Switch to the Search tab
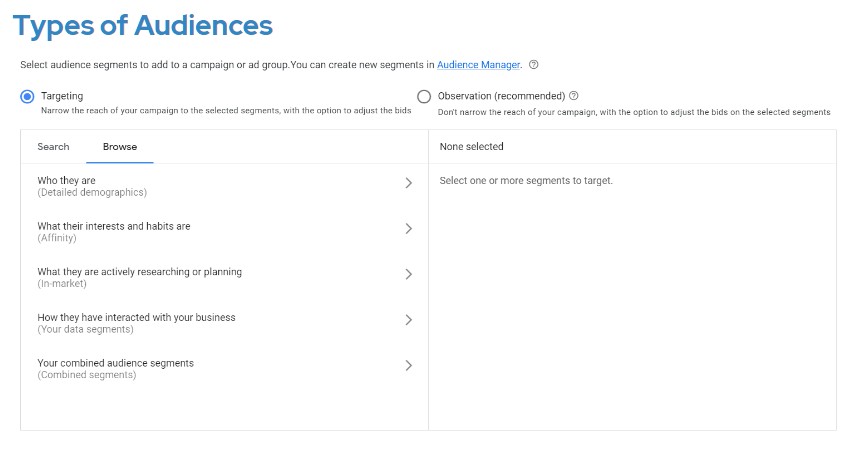The width and height of the screenshot is (851, 451). coord(54,147)
